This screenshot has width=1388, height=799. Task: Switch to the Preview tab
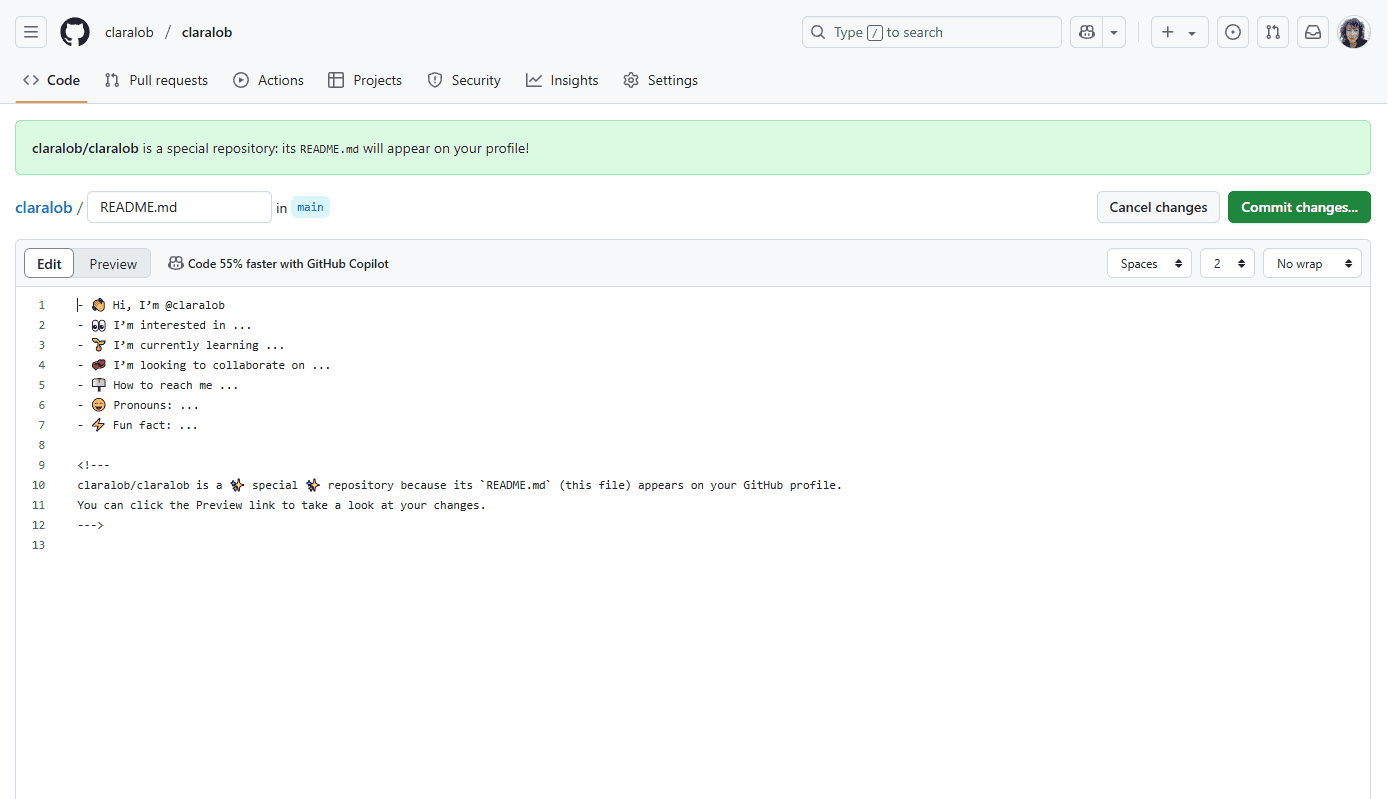111,263
